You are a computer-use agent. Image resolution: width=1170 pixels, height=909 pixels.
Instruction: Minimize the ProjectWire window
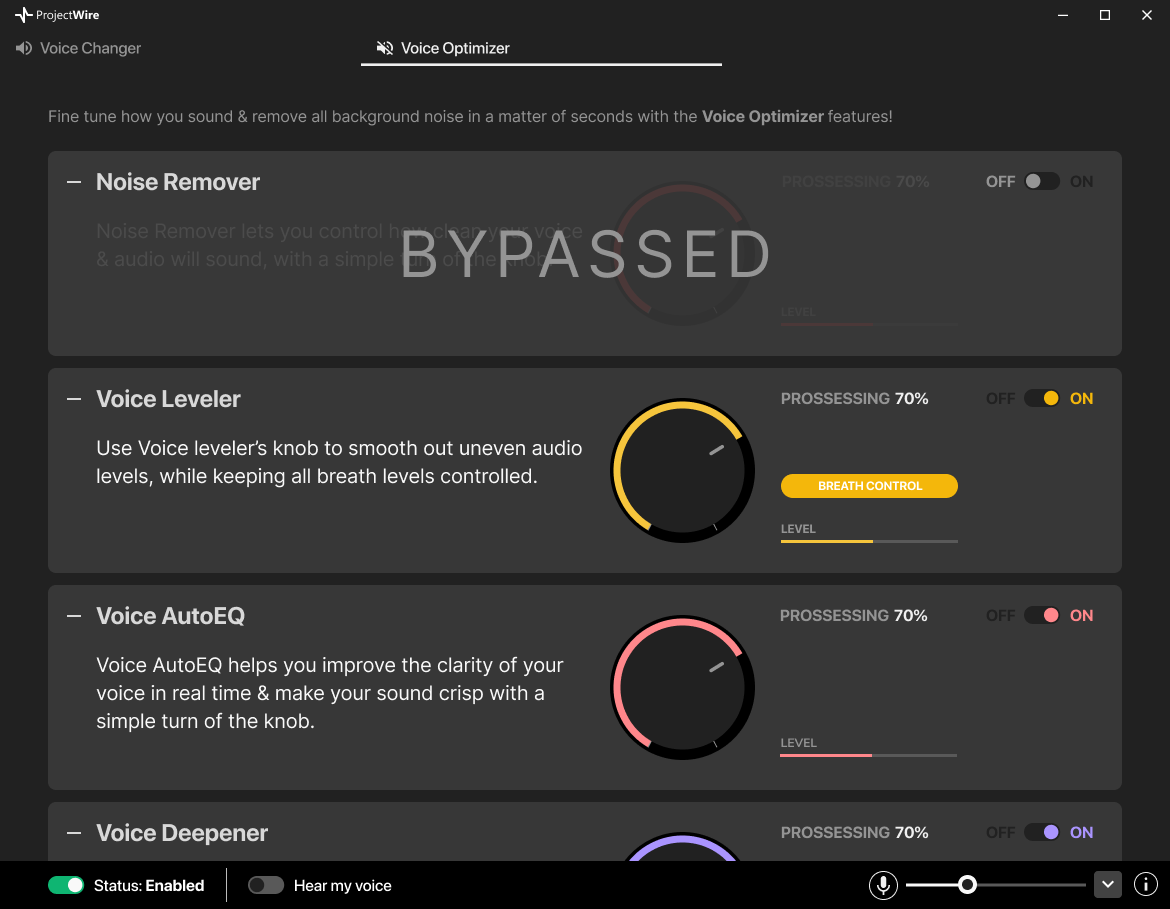pos(1063,15)
